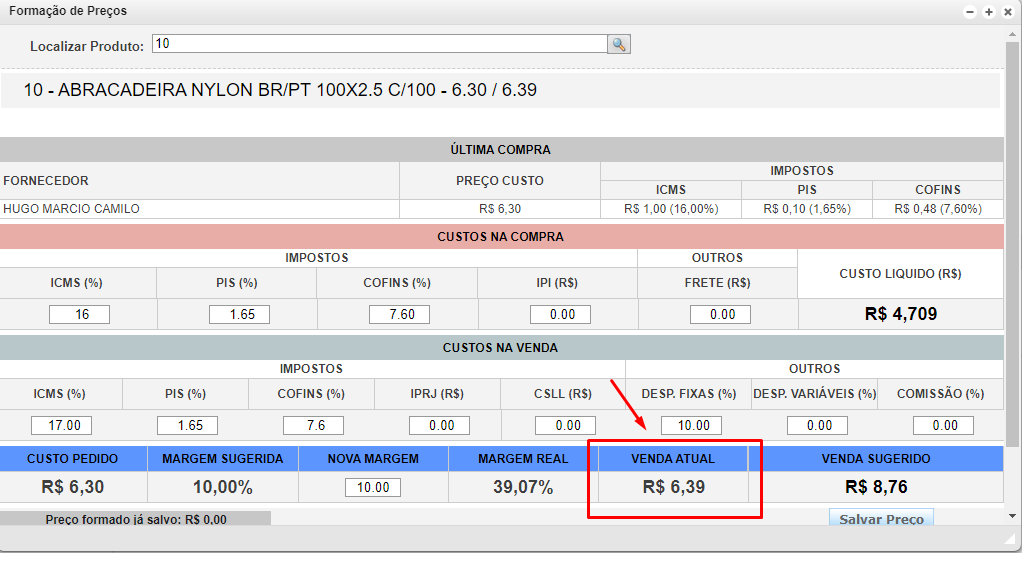The image size is (1027, 561).
Task: Click the DESP. VARIÁVEIS (%) input
Action: (x=817, y=425)
